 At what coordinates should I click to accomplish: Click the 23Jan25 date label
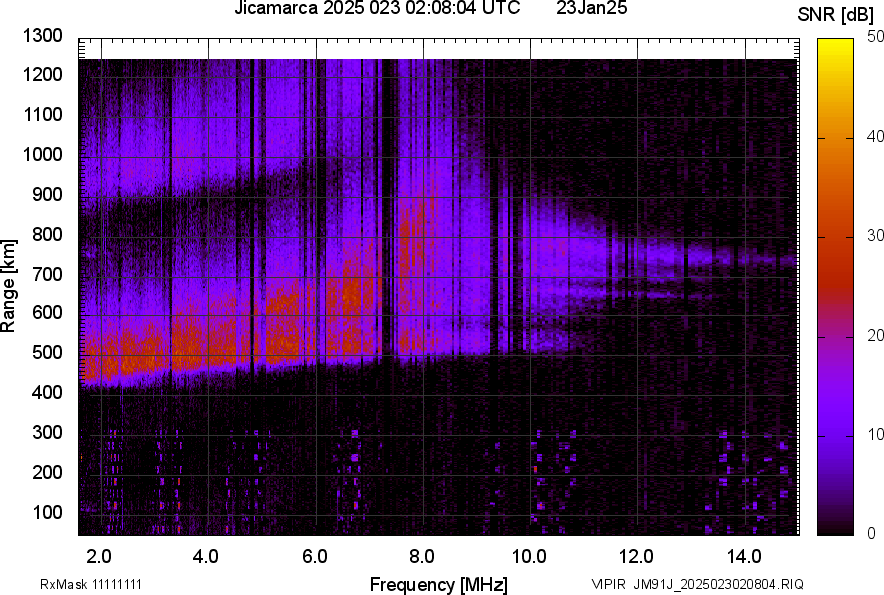(x=590, y=9)
